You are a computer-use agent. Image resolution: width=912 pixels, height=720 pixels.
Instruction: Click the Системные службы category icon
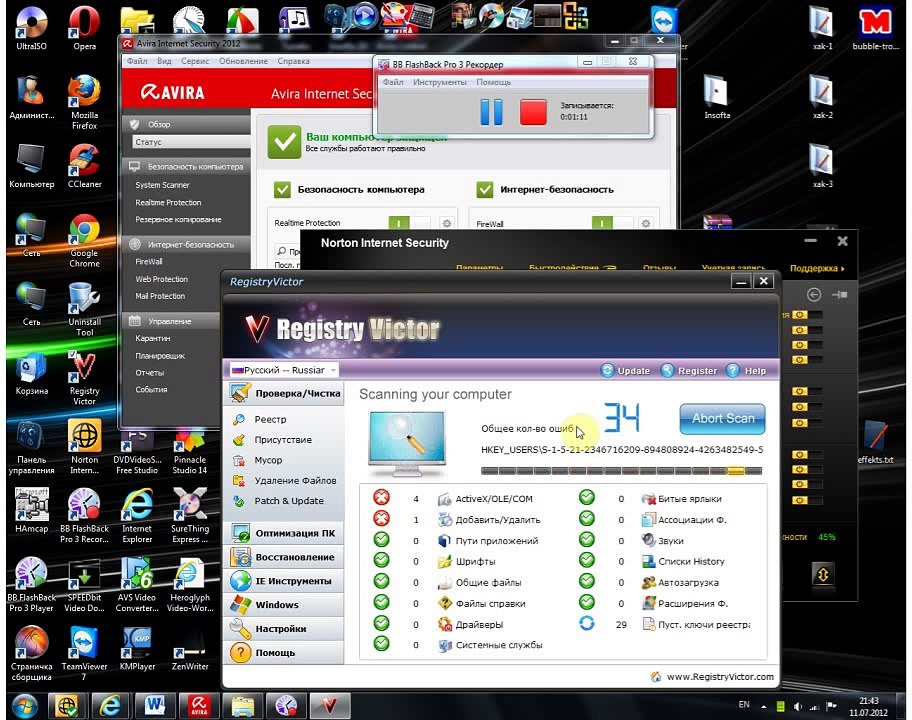click(x=445, y=645)
